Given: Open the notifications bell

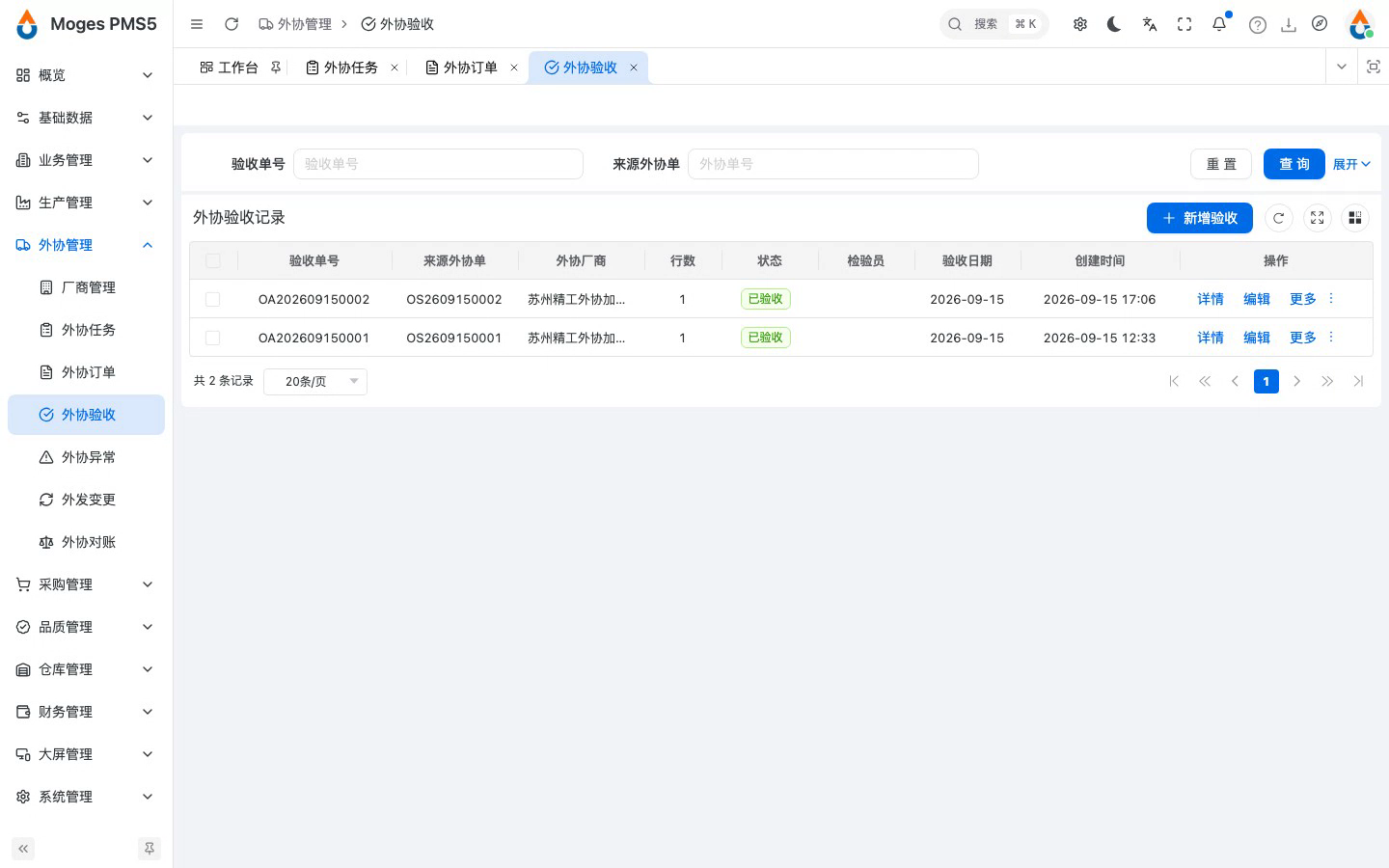Looking at the screenshot, I should [x=1219, y=24].
